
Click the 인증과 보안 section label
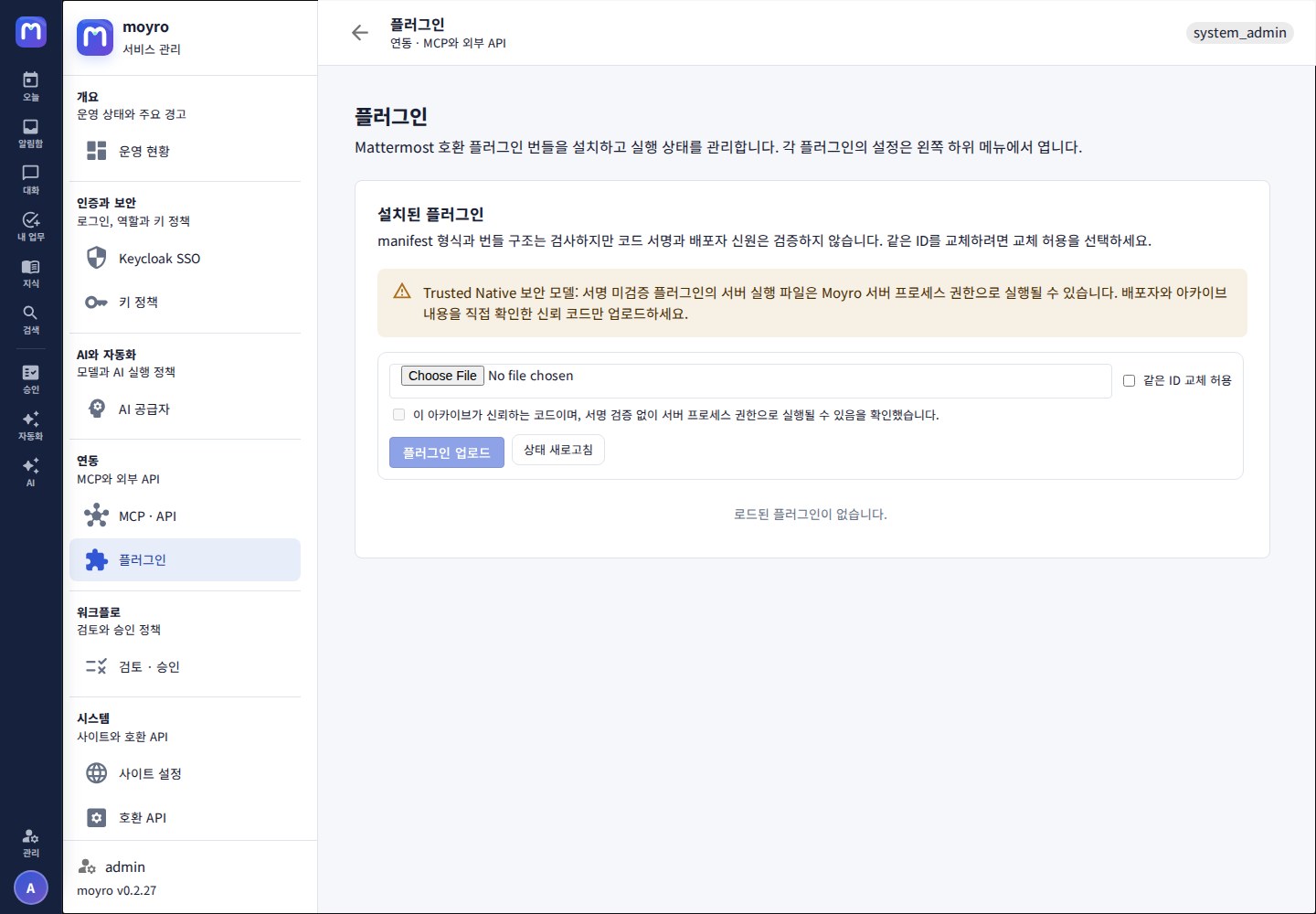tap(106, 203)
